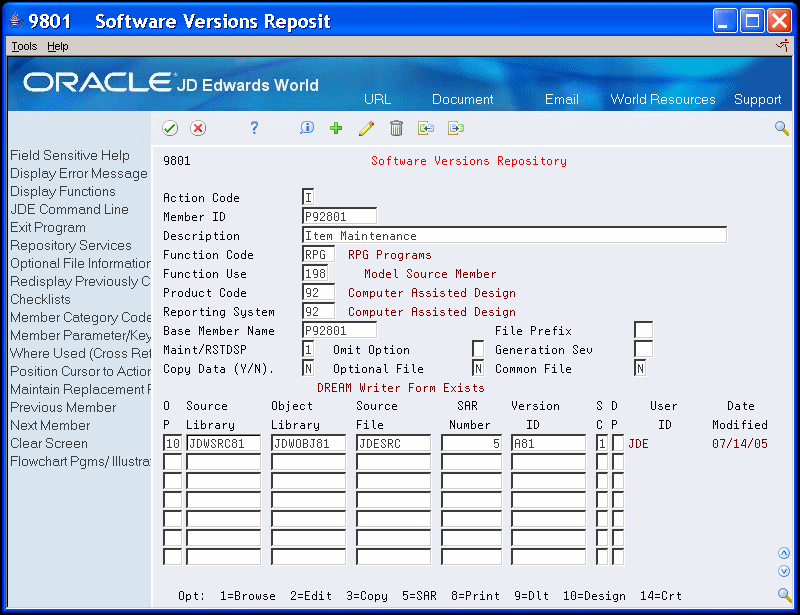
Task: Select Previous Member in sidebar
Action: (63, 407)
